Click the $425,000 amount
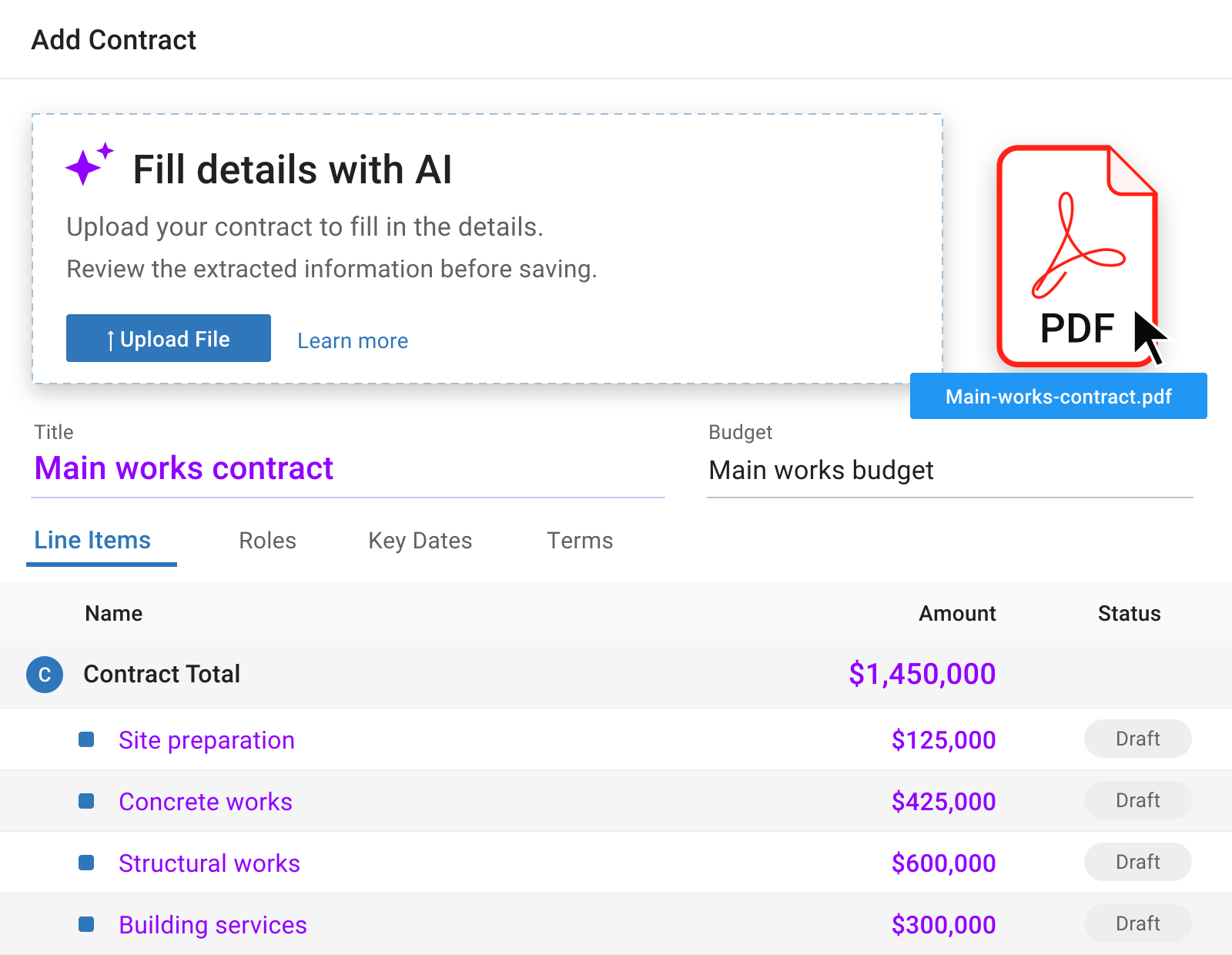 tap(943, 802)
